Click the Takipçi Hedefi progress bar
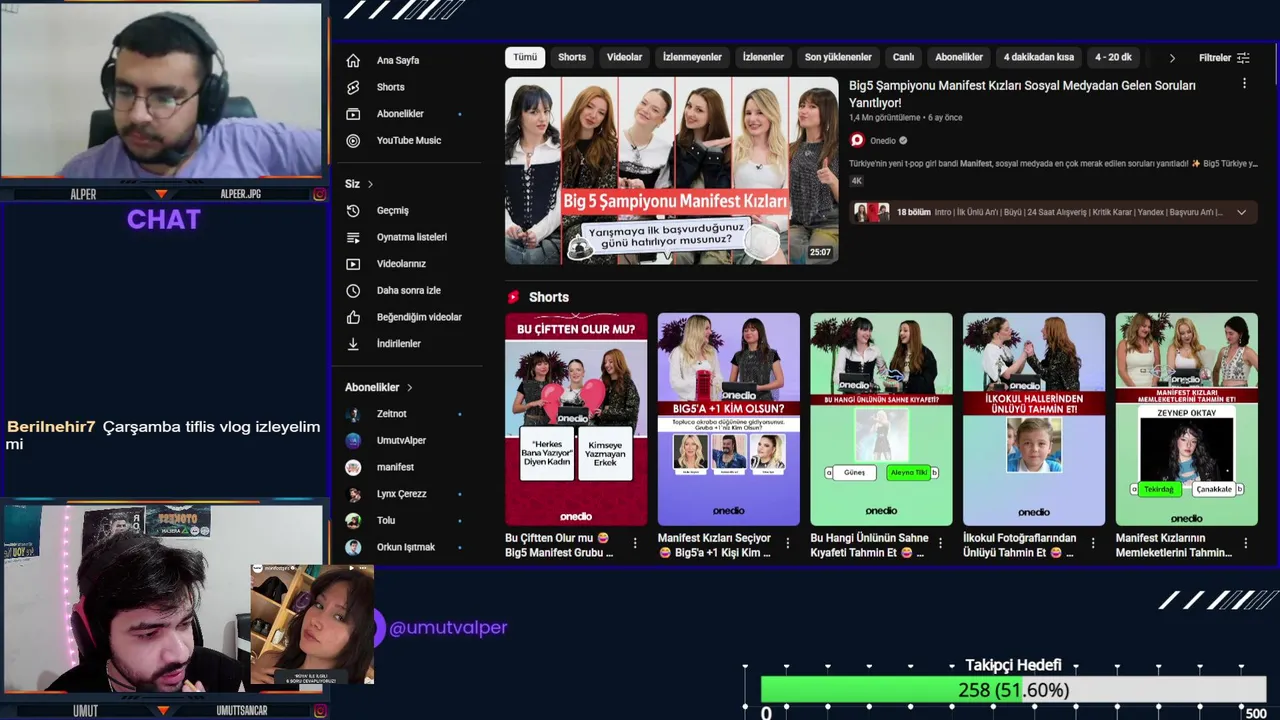Screen dimensions: 1280x720 point(1013,690)
